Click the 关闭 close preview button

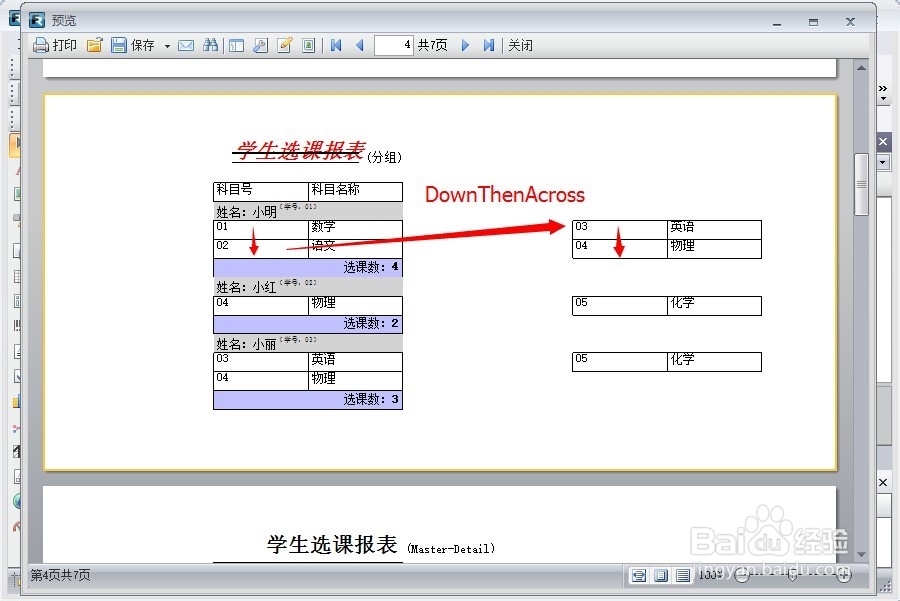point(520,45)
